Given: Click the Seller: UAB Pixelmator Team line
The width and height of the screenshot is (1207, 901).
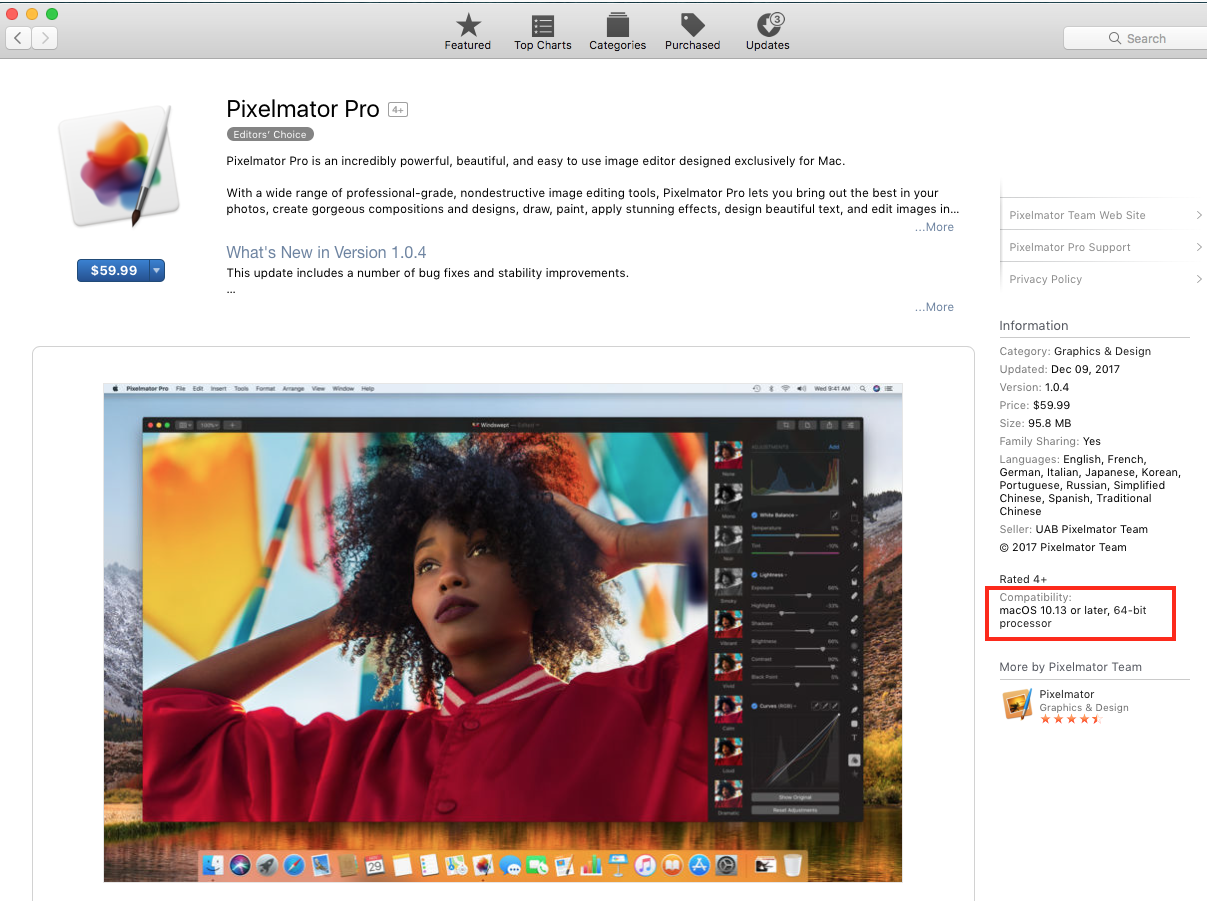Looking at the screenshot, I should (x=1074, y=529).
